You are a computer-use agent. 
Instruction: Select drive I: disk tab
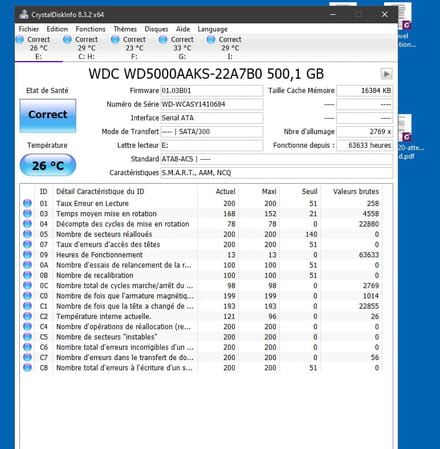(230, 48)
